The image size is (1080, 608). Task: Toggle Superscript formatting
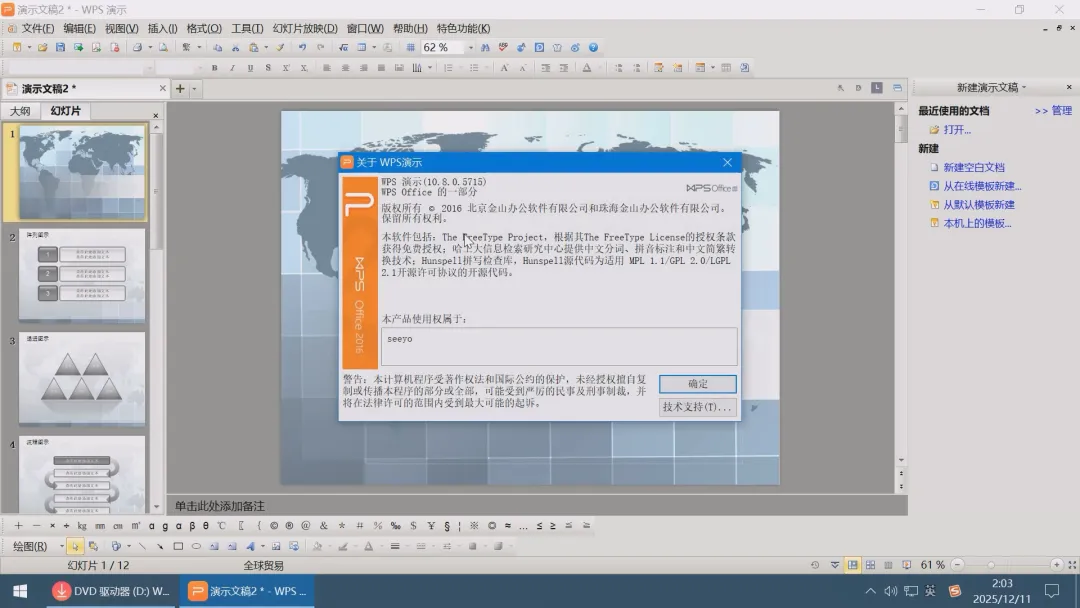click(286, 67)
